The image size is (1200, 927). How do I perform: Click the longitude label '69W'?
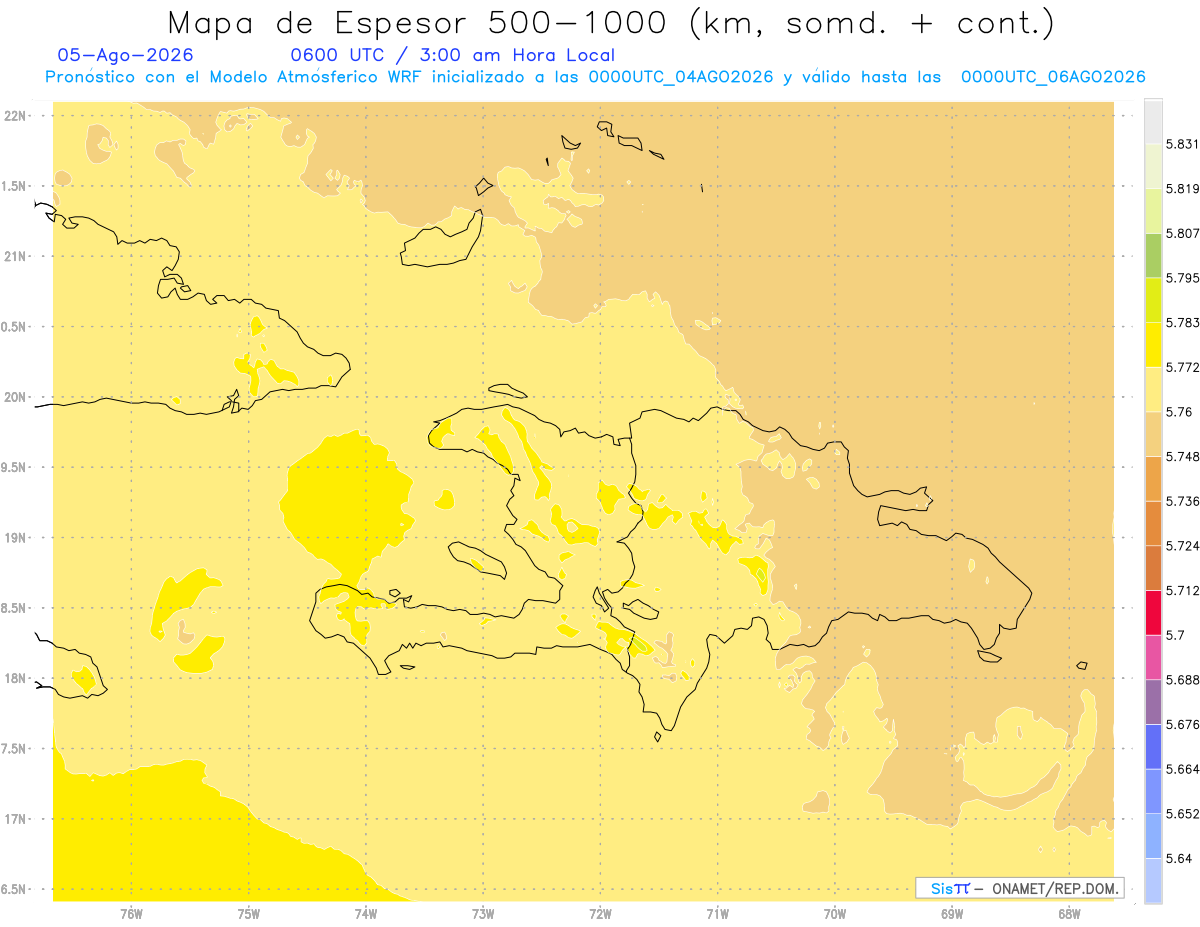pos(952,914)
